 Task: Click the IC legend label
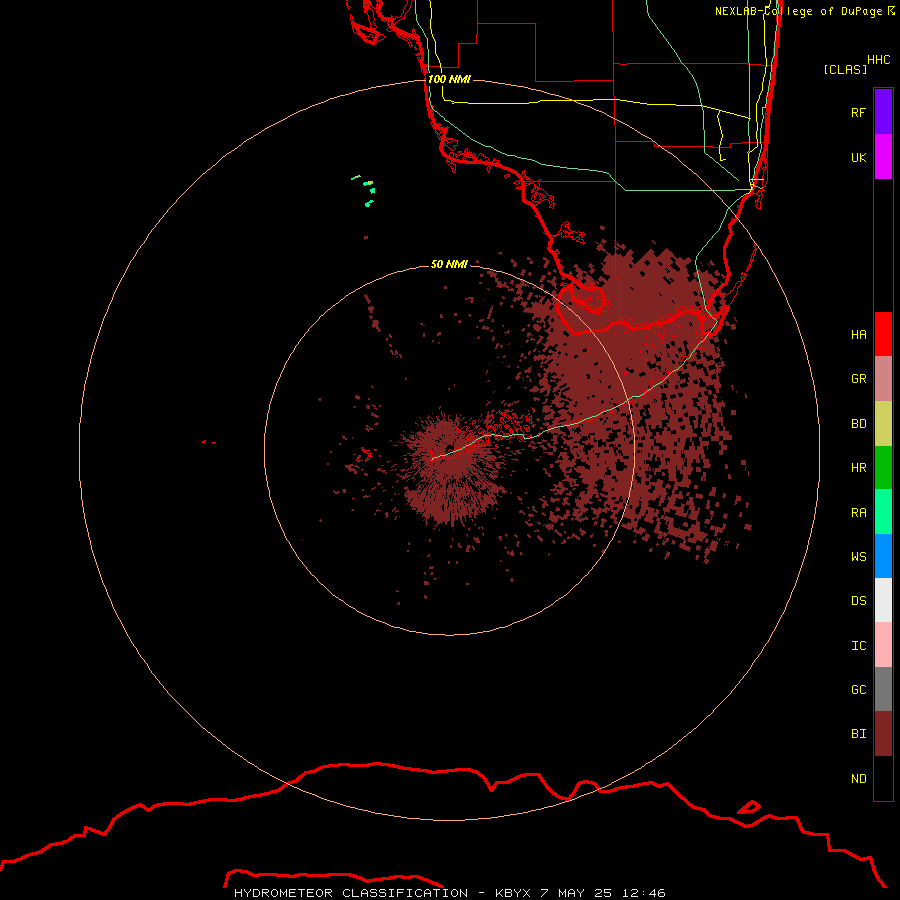[x=858, y=646]
